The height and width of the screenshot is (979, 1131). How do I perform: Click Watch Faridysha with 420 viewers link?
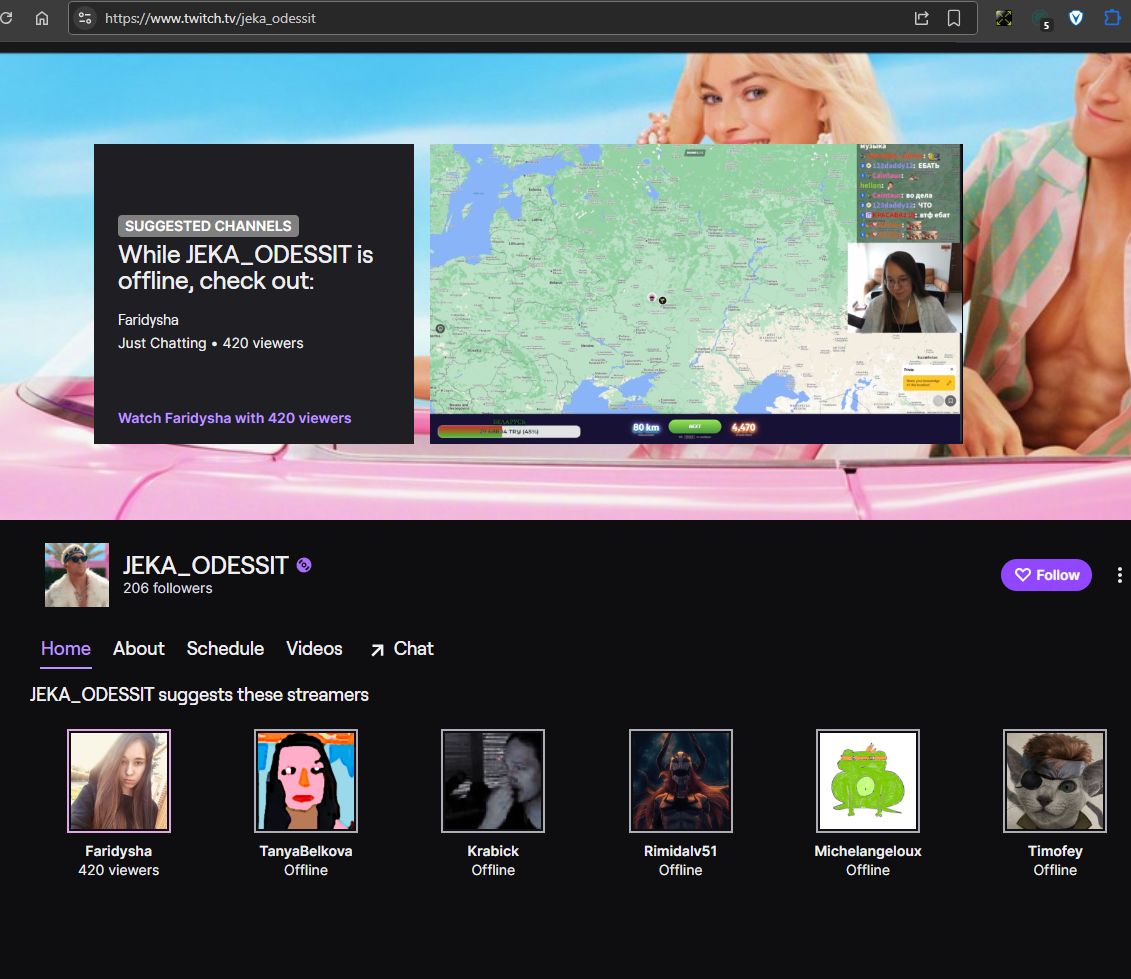pyautogui.click(x=234, y=418)
